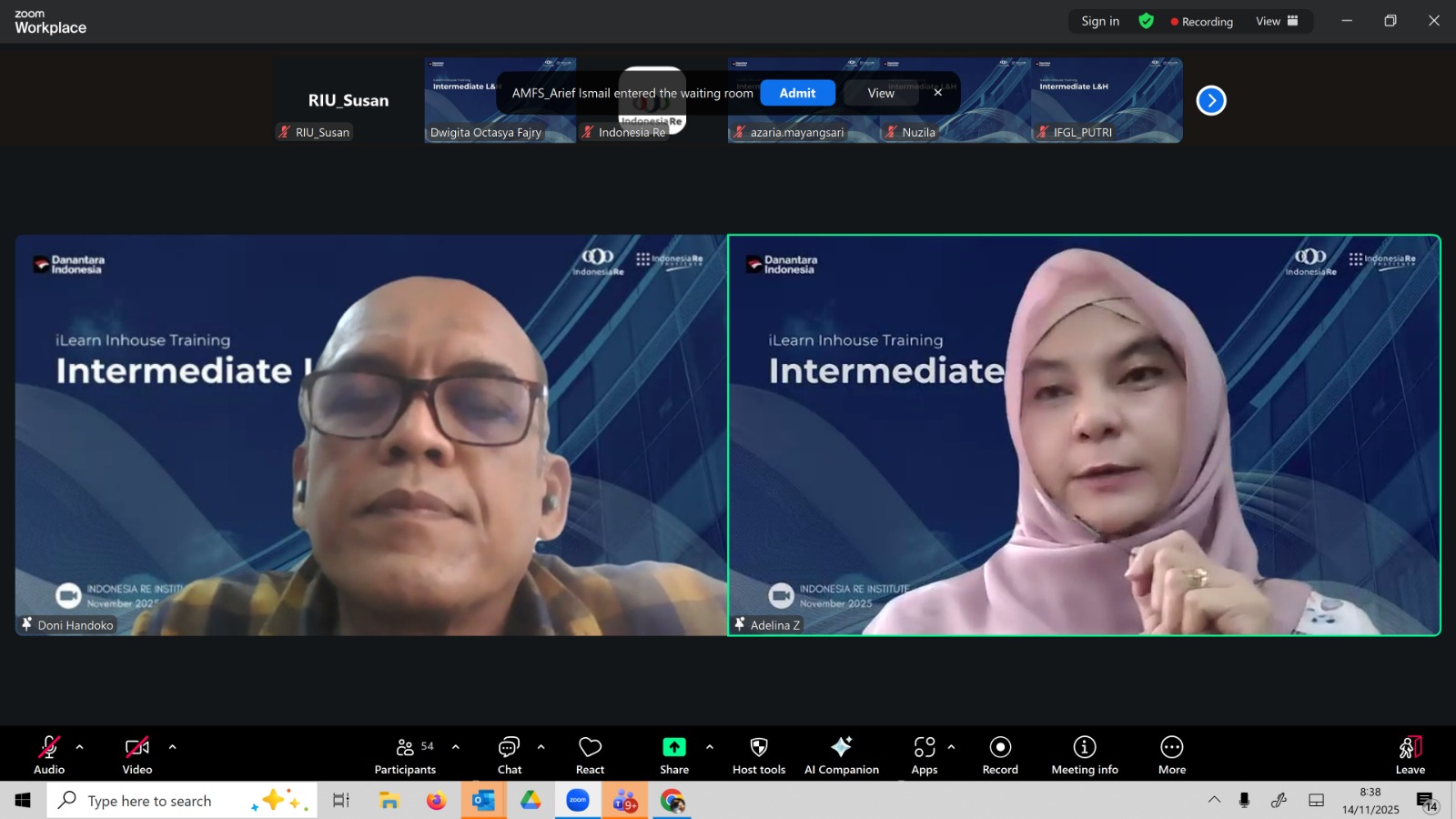
Task: Unmute microphone with Audio button
Action: pyautogui.click(x=49, y=755)
